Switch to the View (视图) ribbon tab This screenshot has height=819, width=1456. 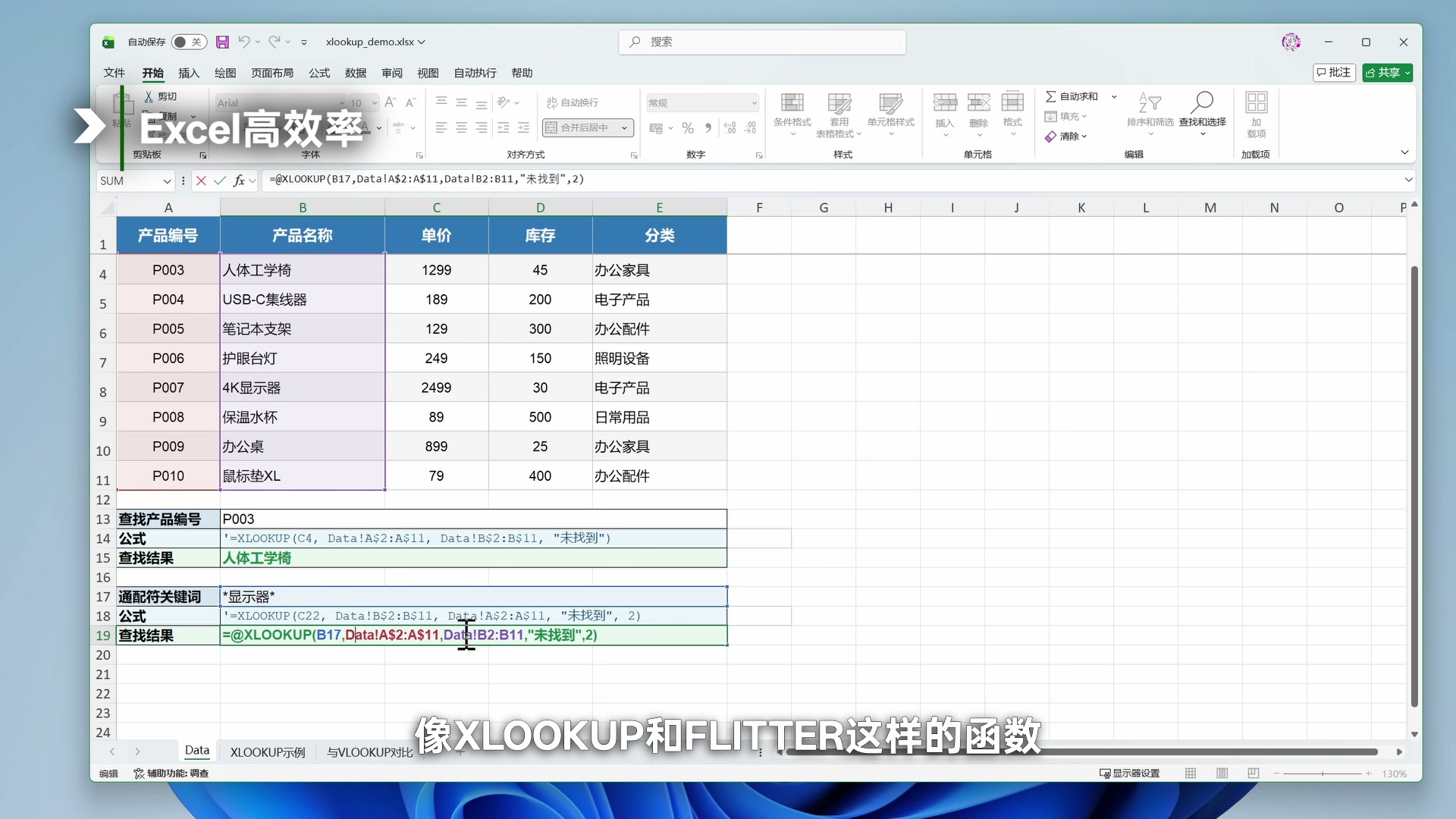click(x=428, y=73)
